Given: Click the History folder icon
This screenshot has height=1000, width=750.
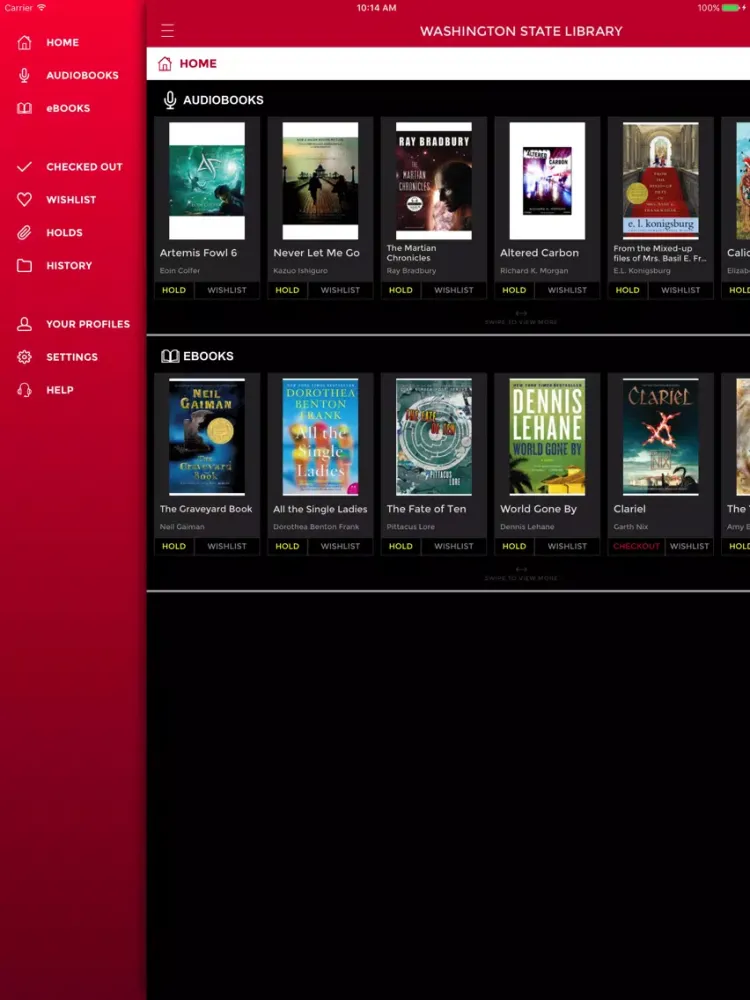Looking at the screenshot, I should click(x=24, y=265).
